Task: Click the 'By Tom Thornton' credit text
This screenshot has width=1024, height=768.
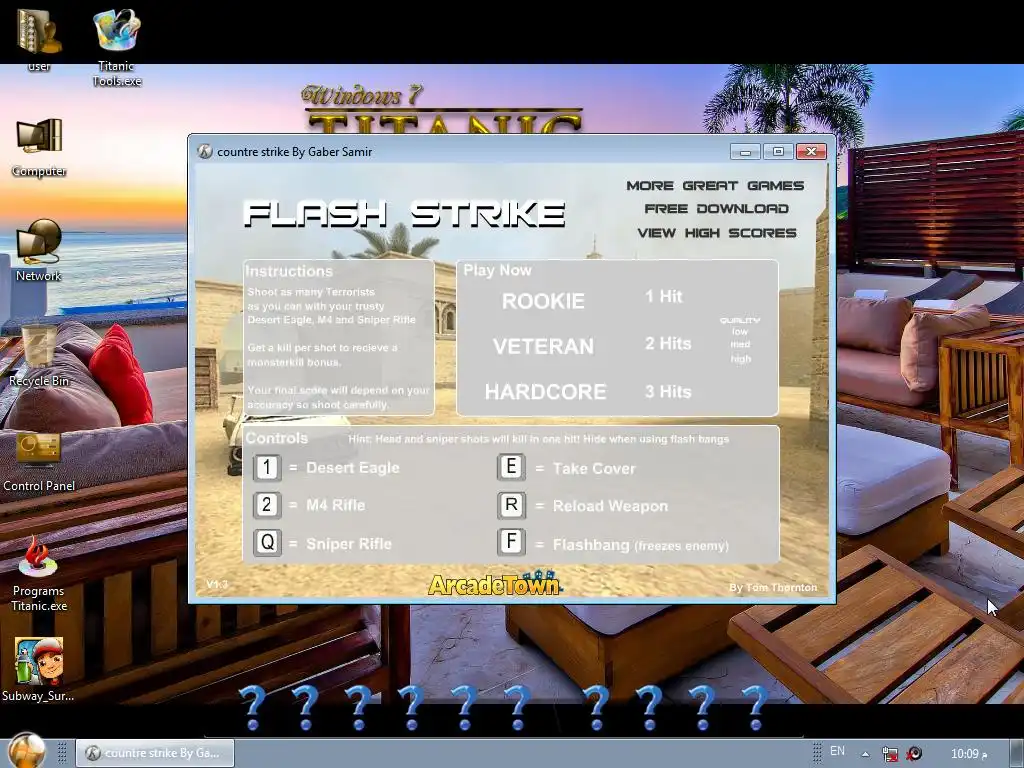Action: pos(773,587)
